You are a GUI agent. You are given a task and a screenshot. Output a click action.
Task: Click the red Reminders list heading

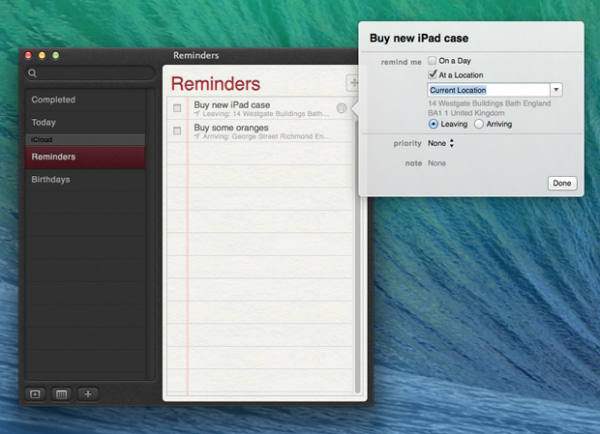[215, 84]
